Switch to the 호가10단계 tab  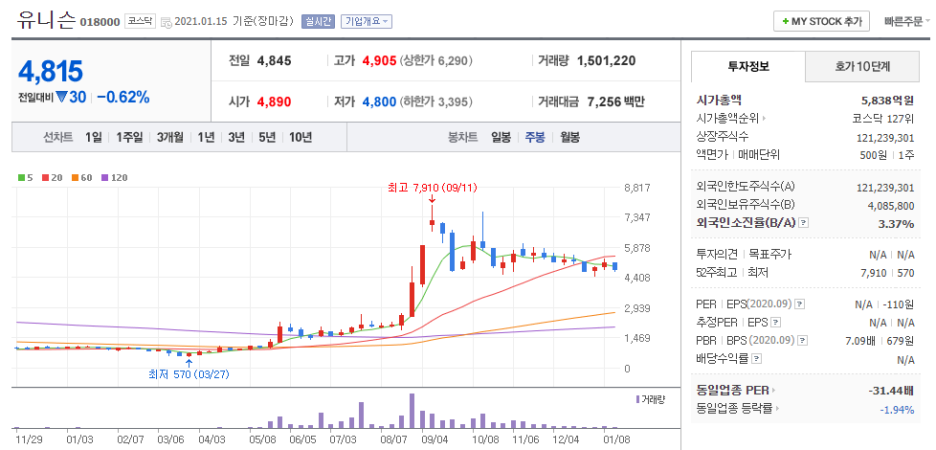(x=862, y=66)
